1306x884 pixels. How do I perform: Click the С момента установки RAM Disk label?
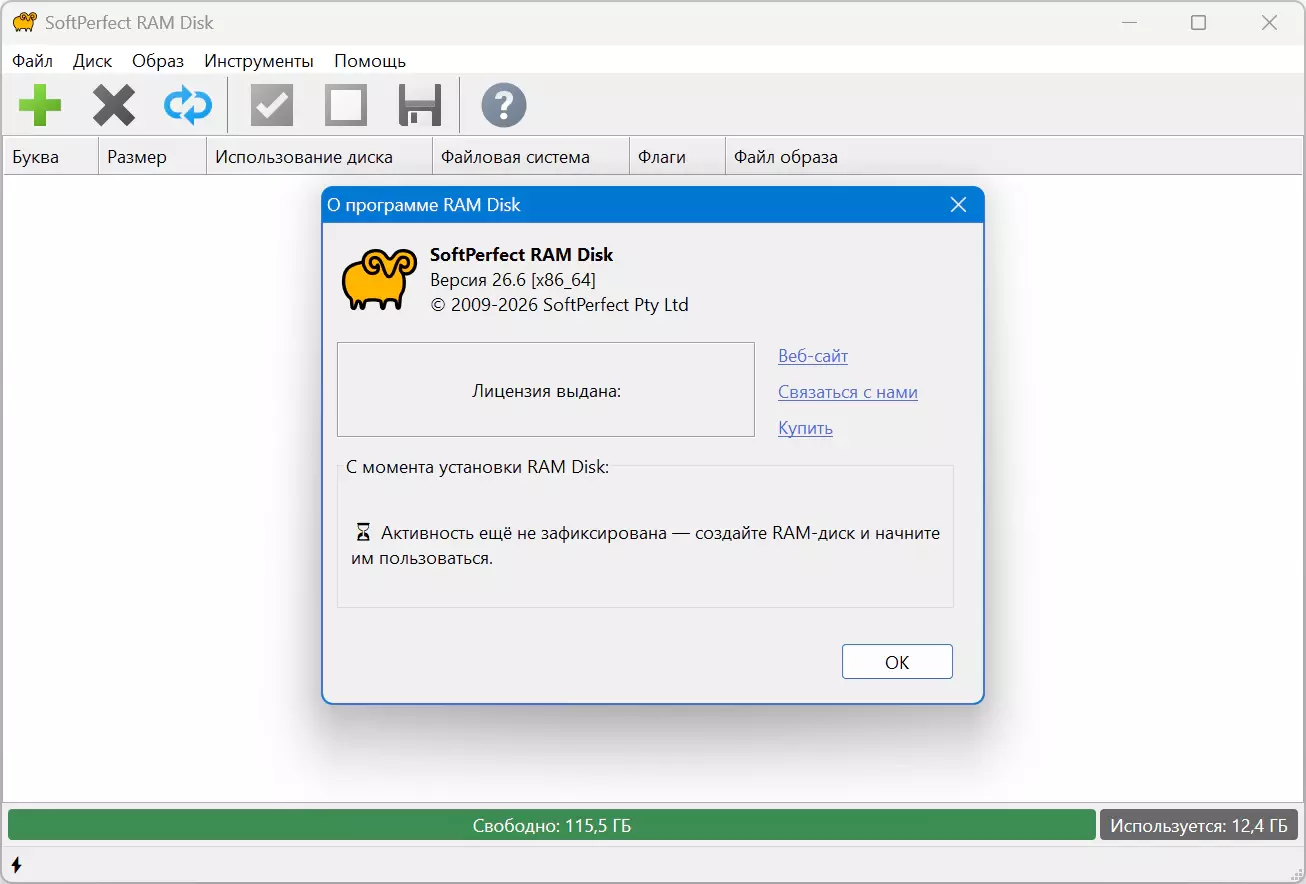[x=477, y=467]
